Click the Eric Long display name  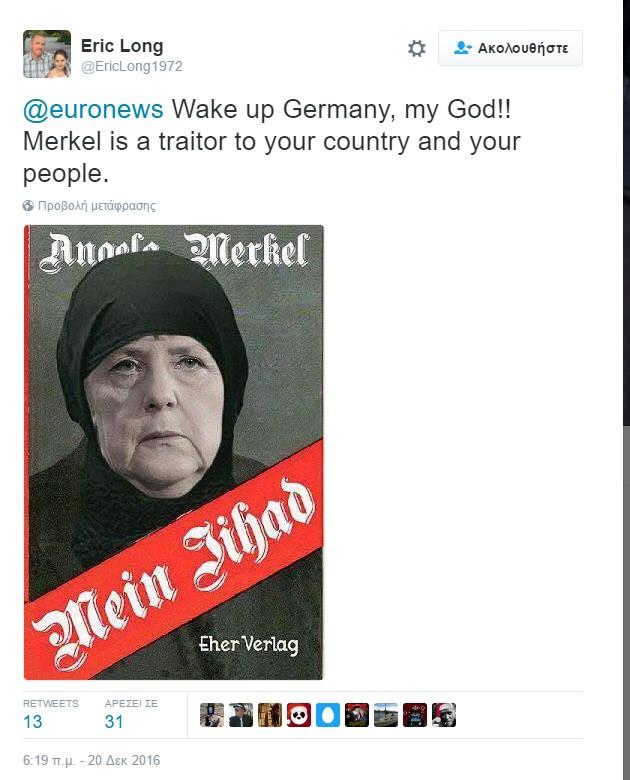pyautogui.click(x=122, y=46)
